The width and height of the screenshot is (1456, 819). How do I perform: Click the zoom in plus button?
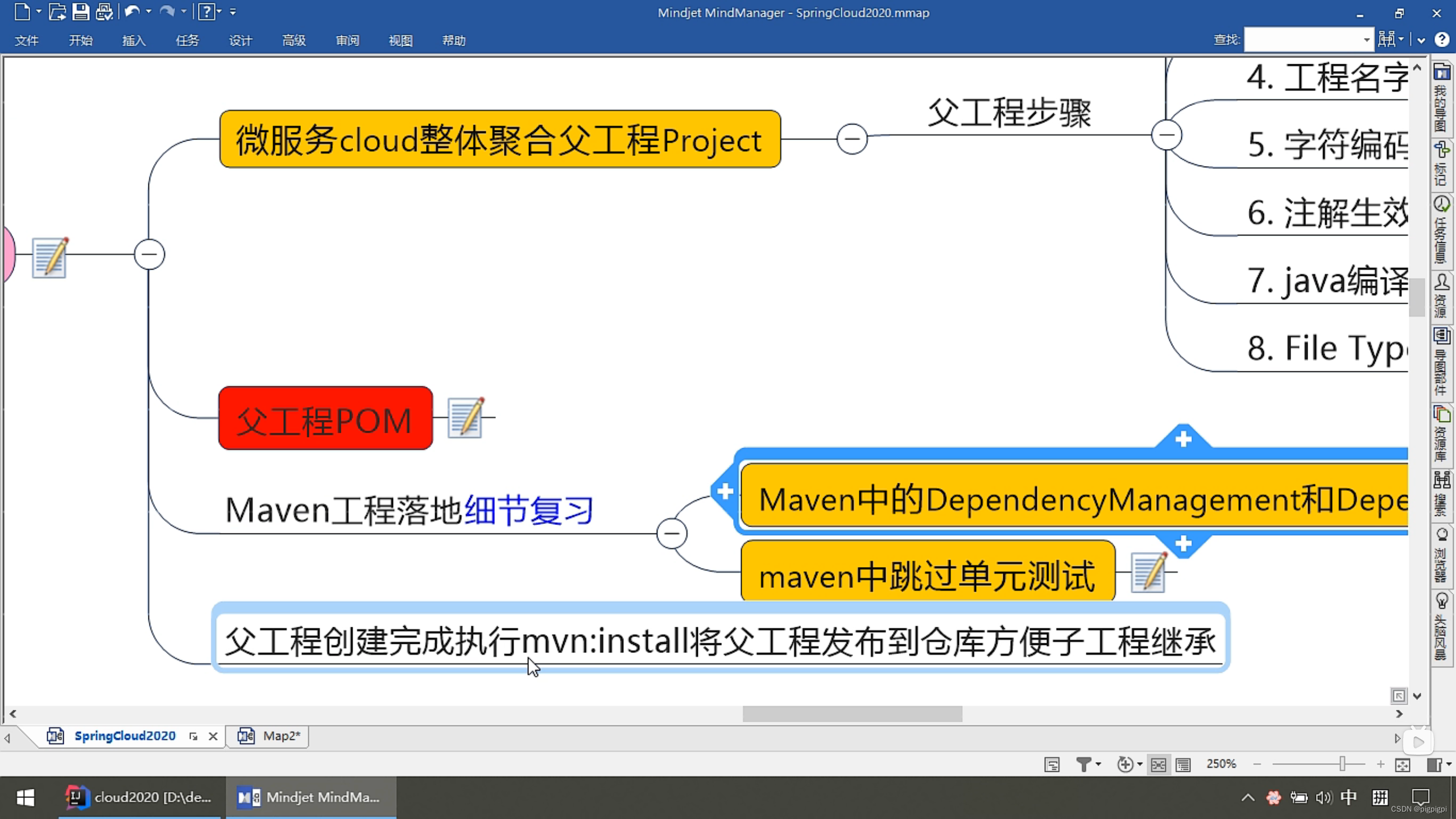[x=1380, y=764]
